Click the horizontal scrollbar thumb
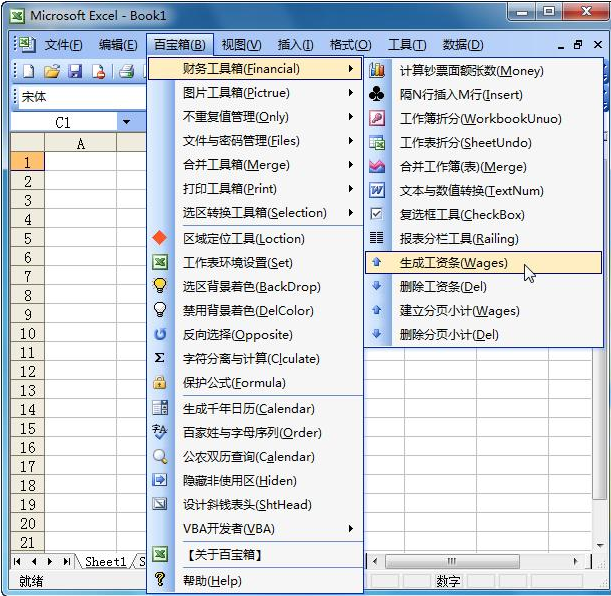The height and width of the screenshot is (596, 611). [x=452, y=561]
